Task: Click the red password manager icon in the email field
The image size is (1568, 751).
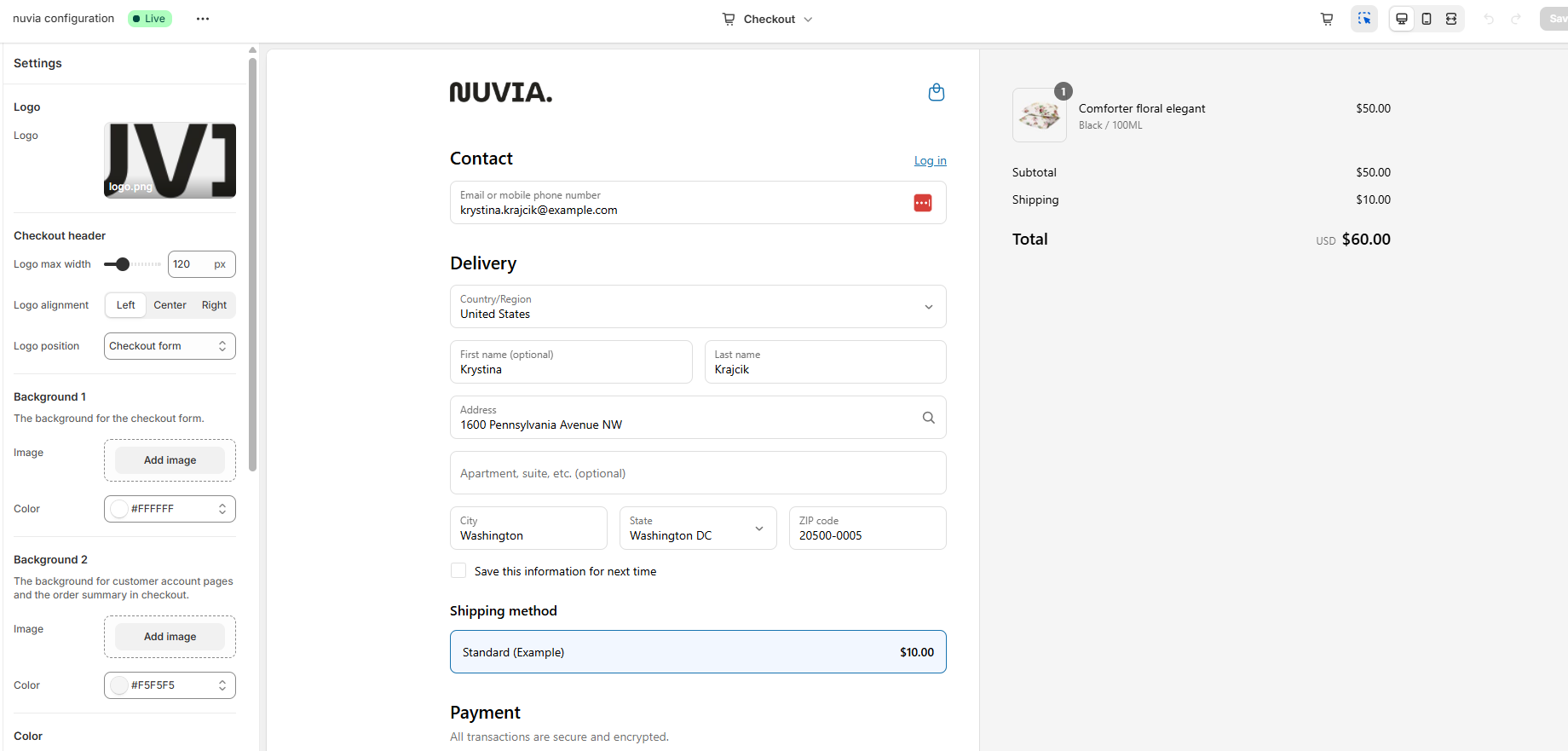Action: 923,203
